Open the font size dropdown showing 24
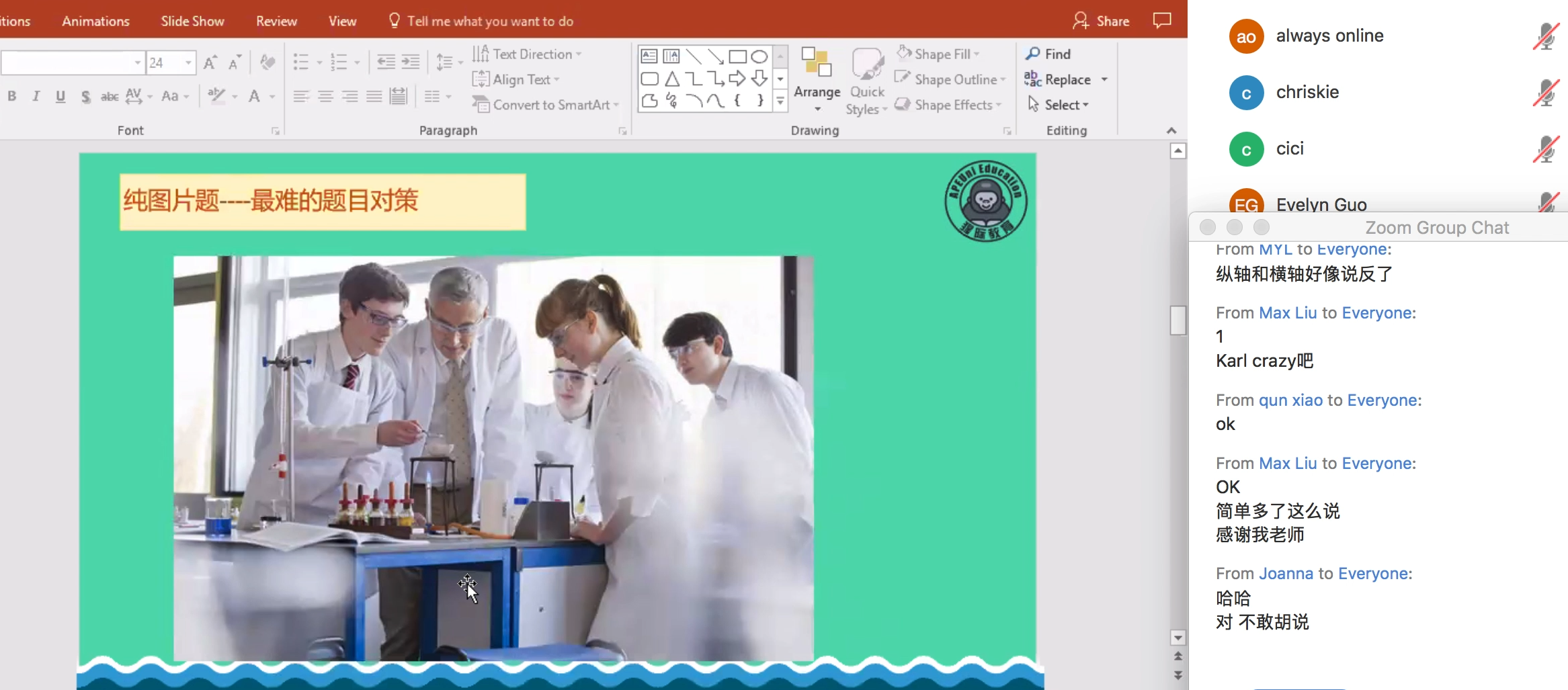The image size is (1568, 690). click(x=171, y=62)
